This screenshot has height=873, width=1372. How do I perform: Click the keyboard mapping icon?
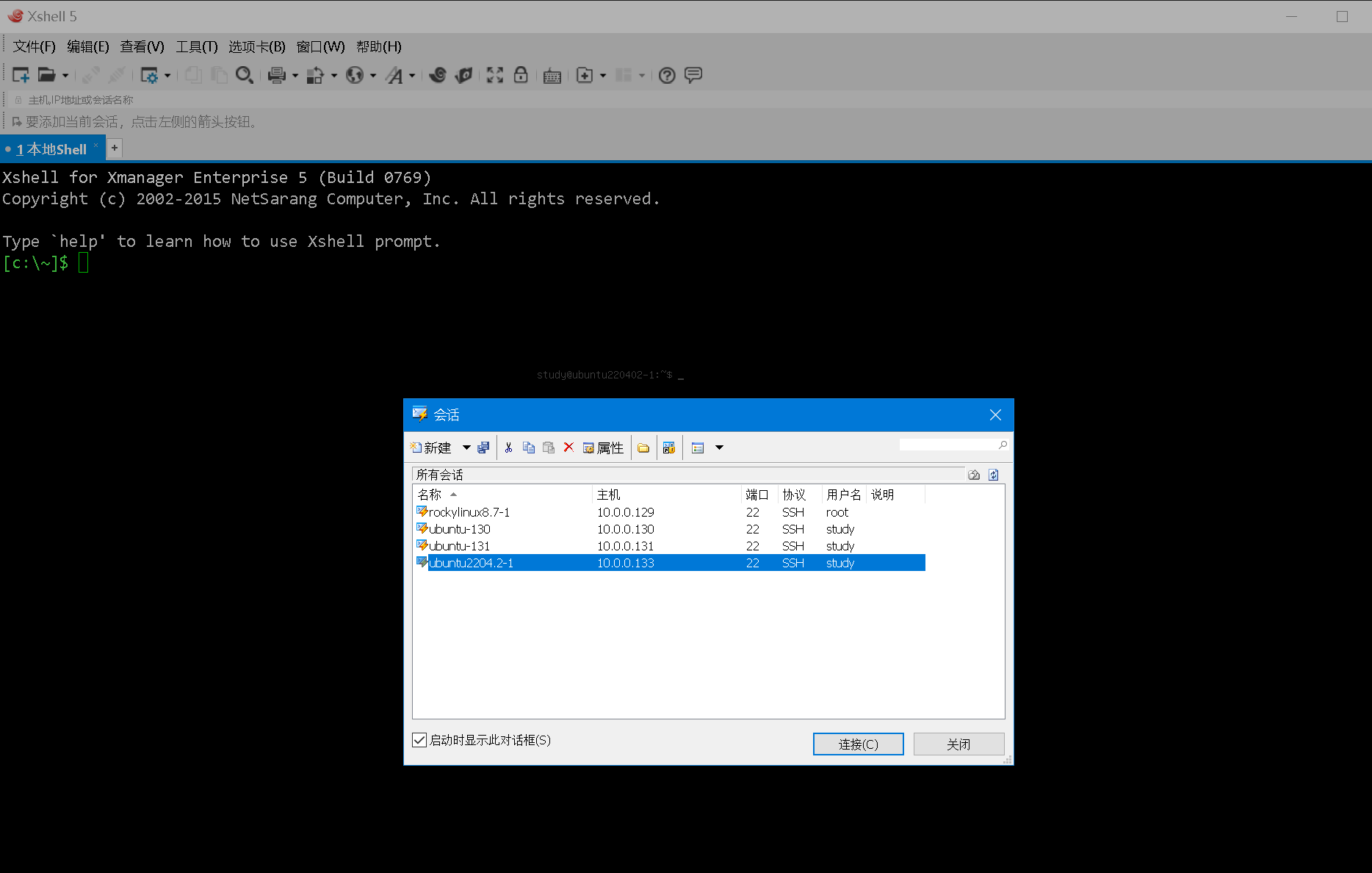pos(552,76)
